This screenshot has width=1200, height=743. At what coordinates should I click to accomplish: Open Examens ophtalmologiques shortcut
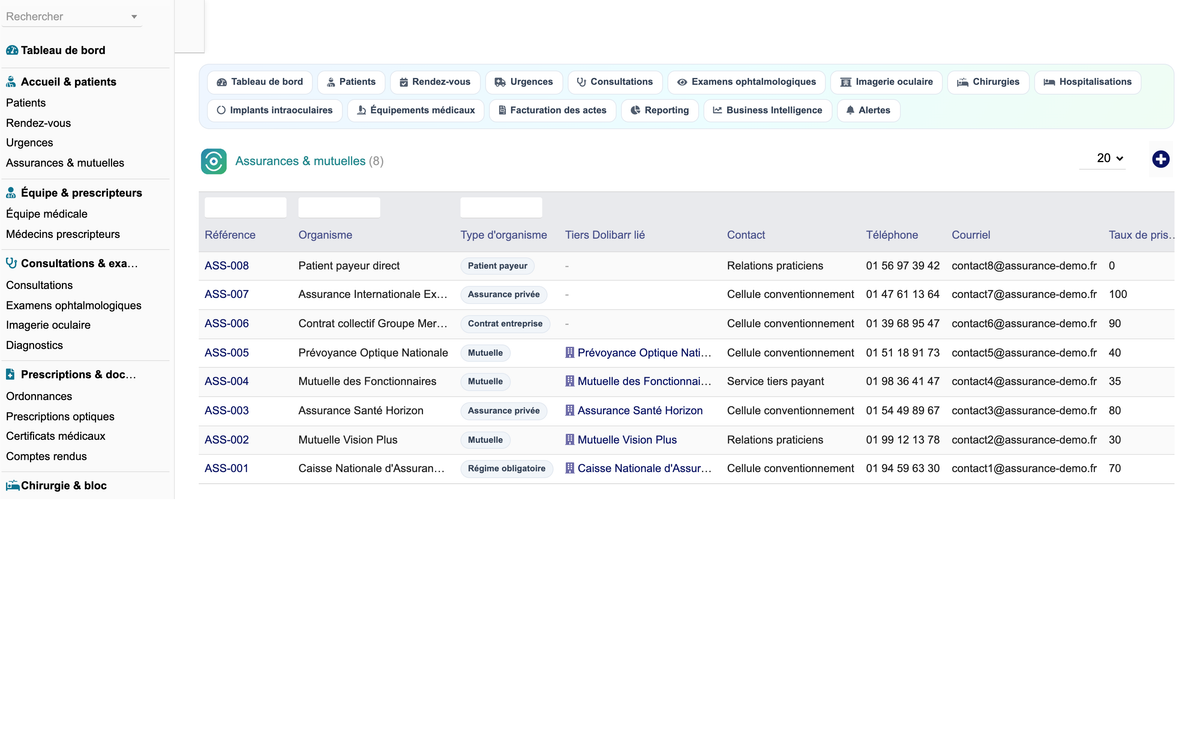coord(747,82)
